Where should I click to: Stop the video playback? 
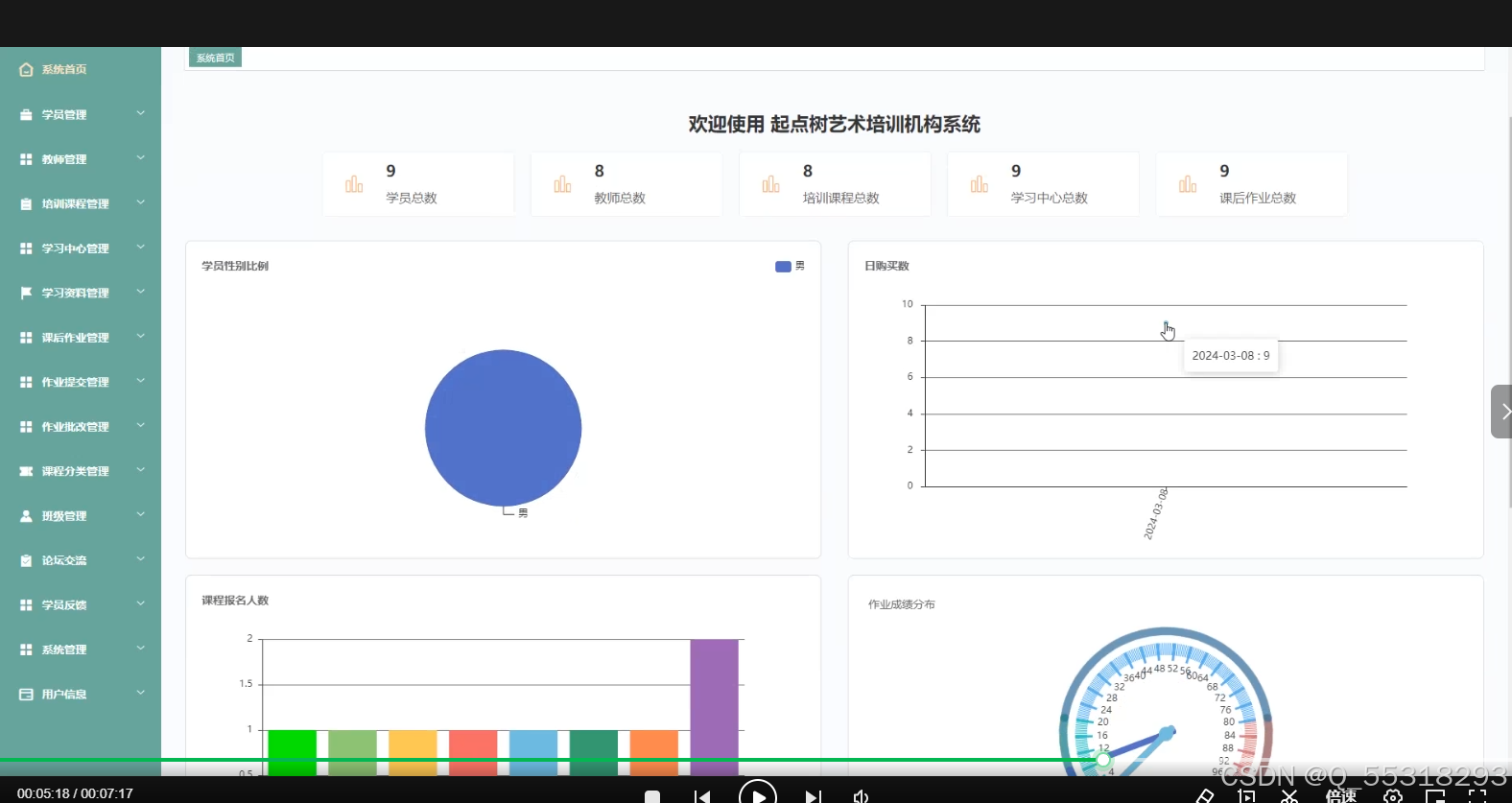(652, 797)
